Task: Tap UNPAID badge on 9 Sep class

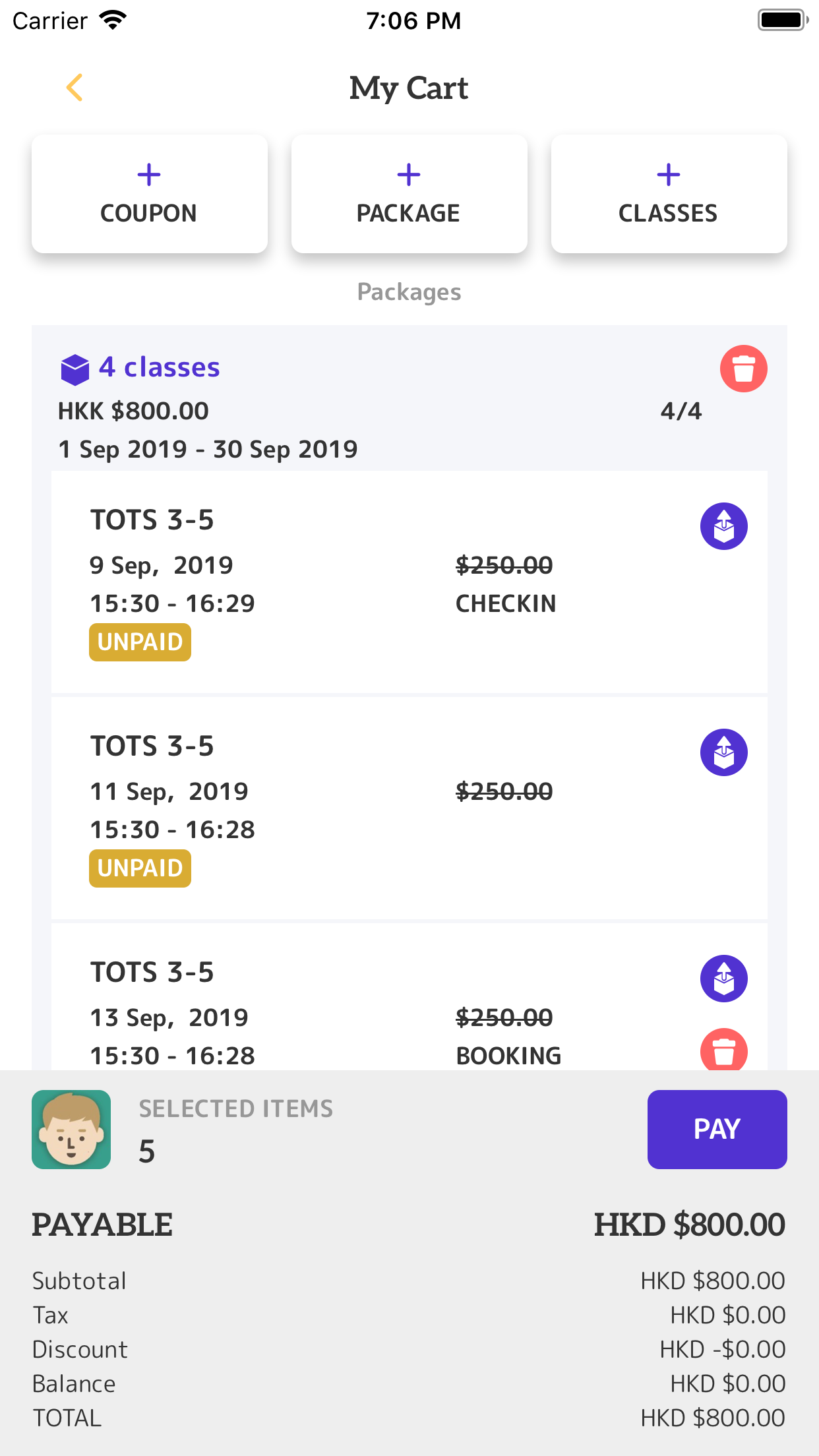Action: coord(140,642)
